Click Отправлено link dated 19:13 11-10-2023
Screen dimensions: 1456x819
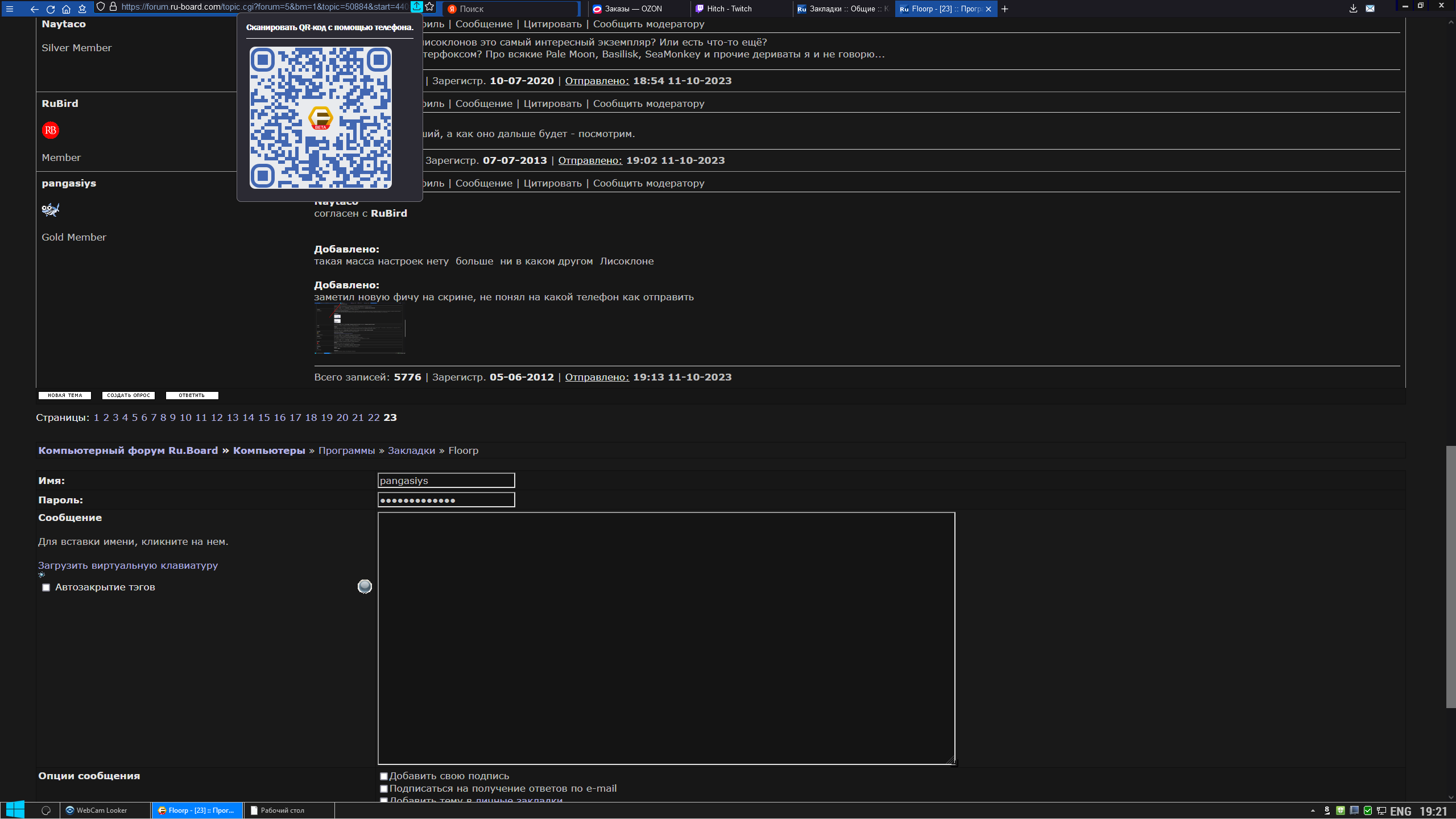click(x=597, y=377)
